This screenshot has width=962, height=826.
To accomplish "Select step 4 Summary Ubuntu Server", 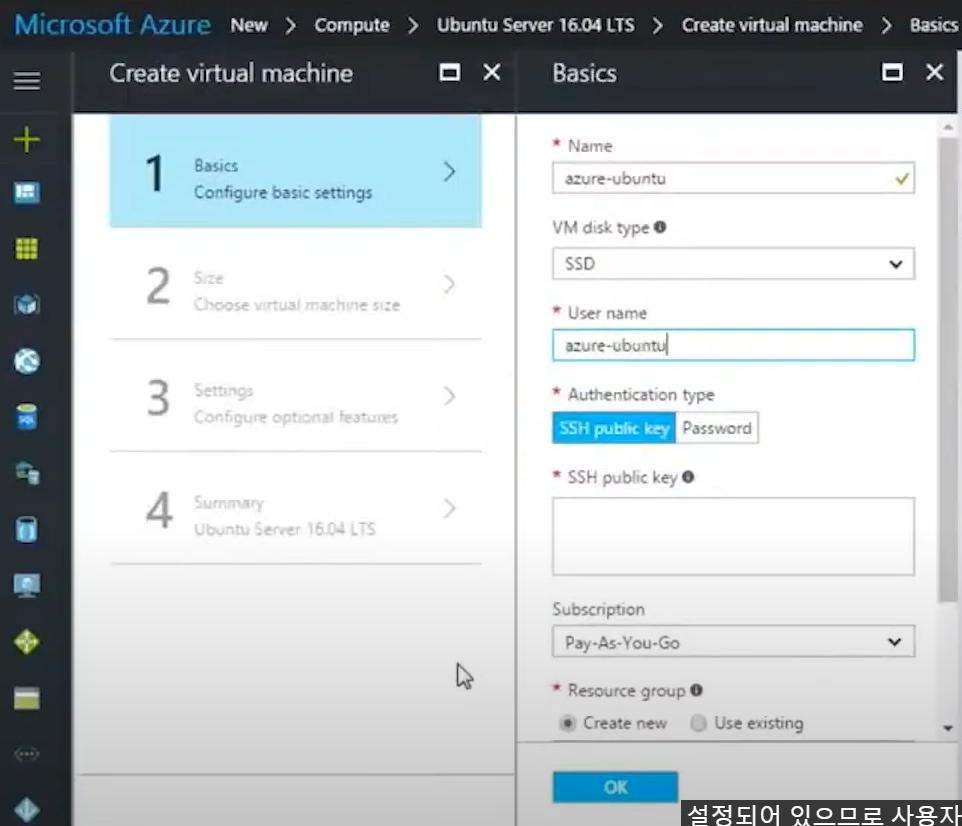I will (296, 509).
